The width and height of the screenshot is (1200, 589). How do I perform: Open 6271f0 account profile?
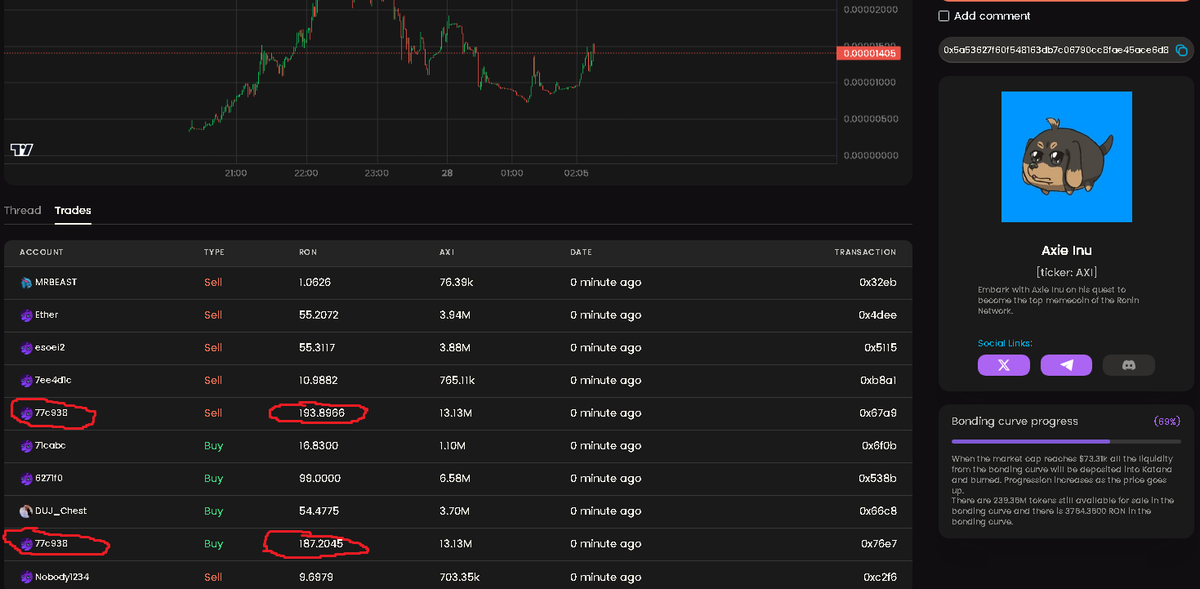pos(50,479)
